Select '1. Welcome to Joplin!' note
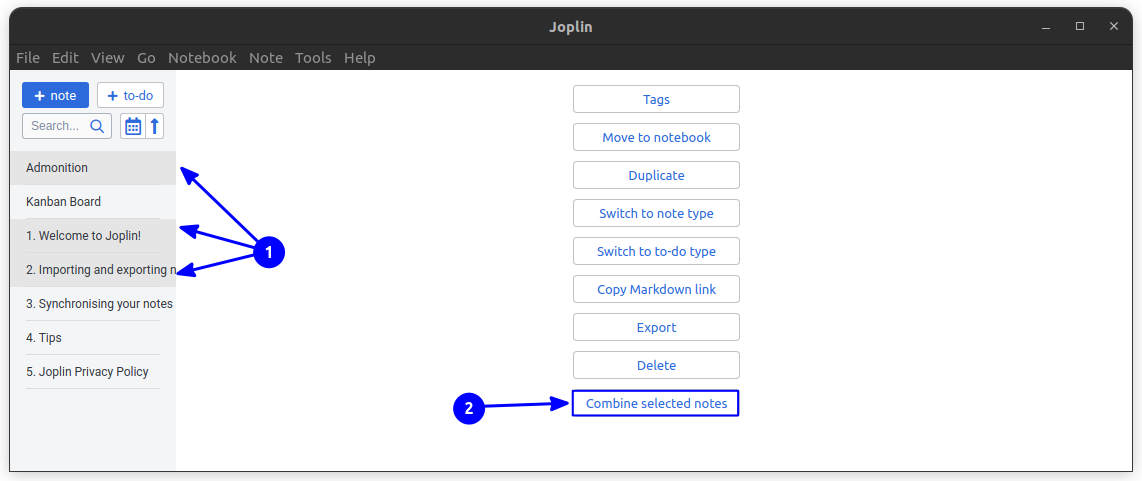Viewport: 1142px width, 481px height. pos(93,235)
